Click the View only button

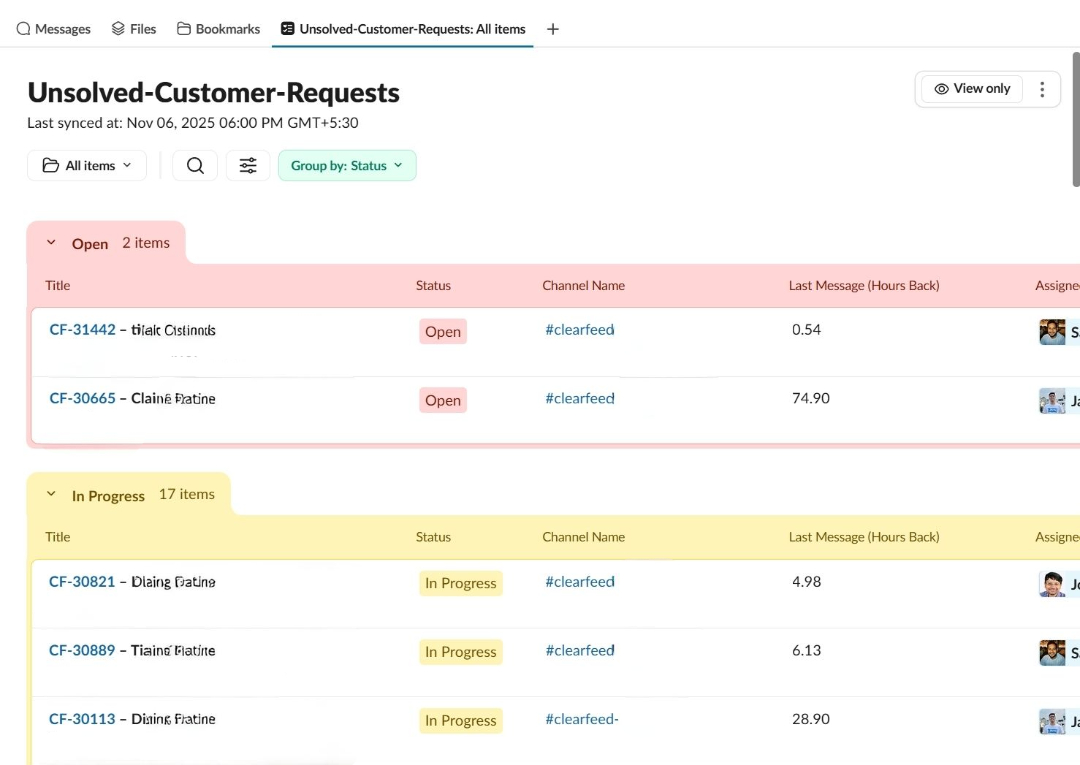pos(971,88)
